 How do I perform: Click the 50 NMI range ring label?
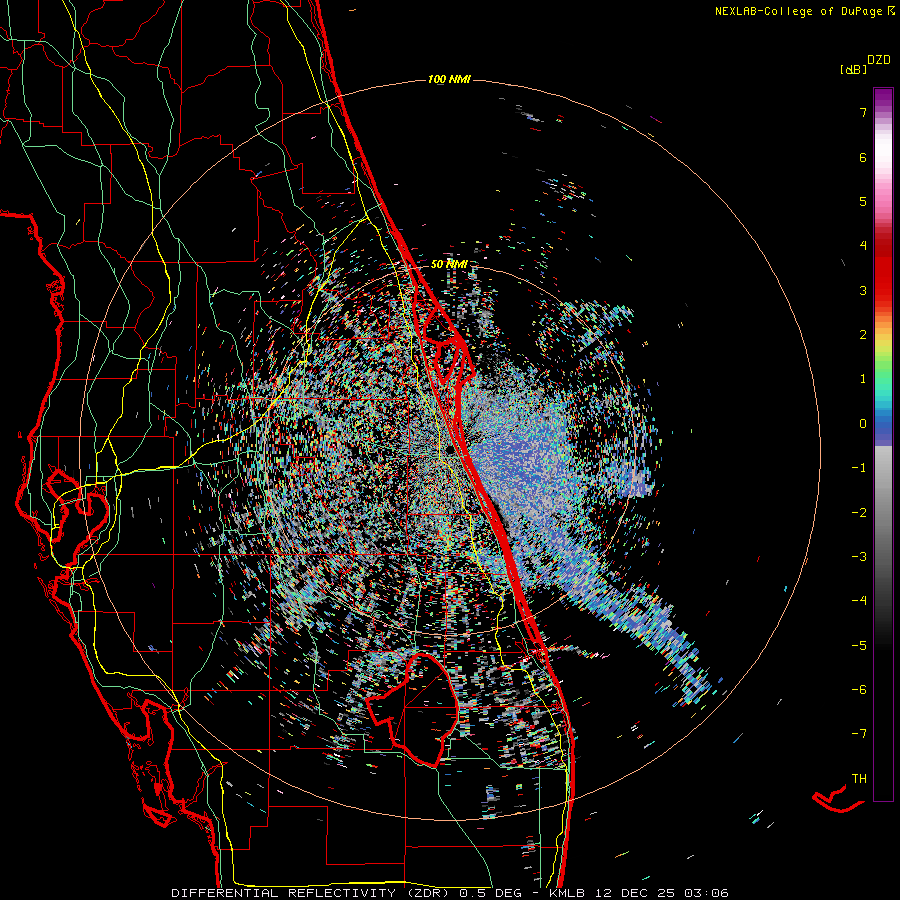[449, 264]
